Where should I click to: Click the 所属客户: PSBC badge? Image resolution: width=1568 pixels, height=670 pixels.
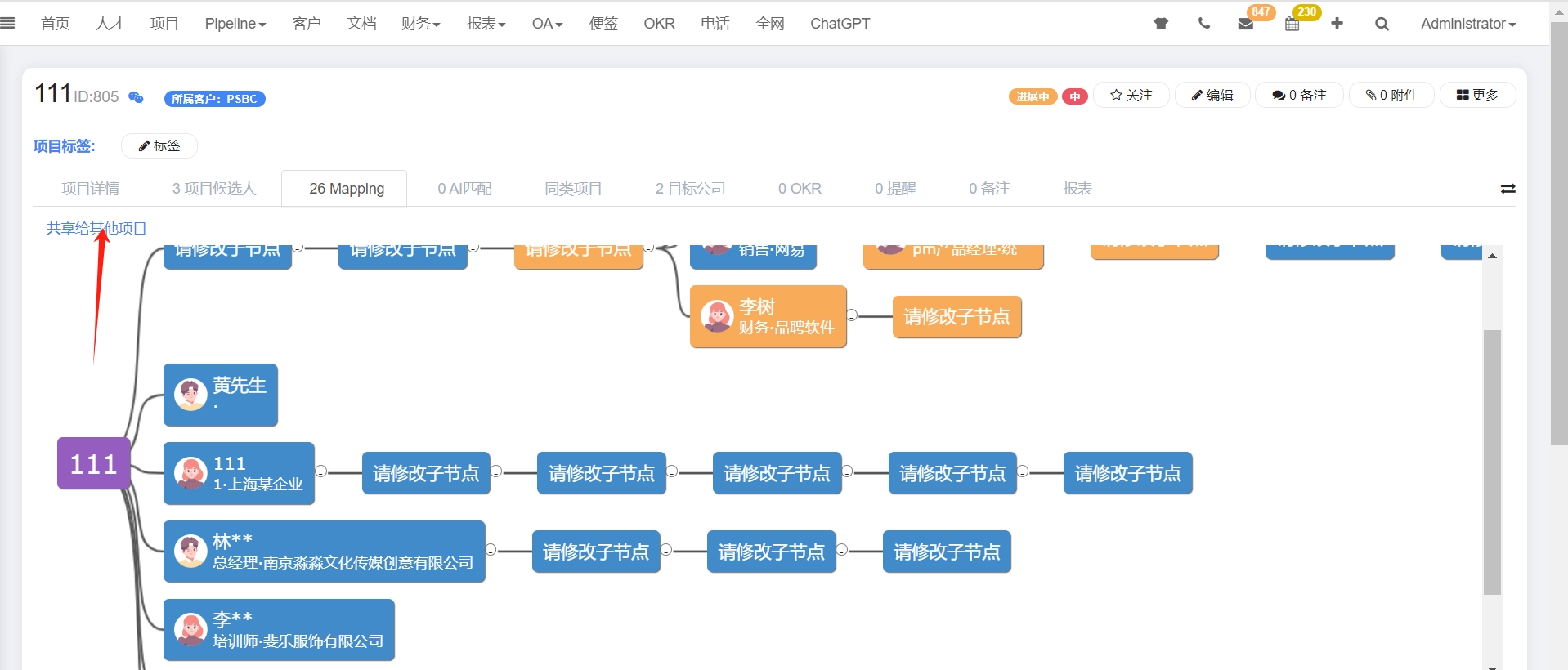(214, 99)
